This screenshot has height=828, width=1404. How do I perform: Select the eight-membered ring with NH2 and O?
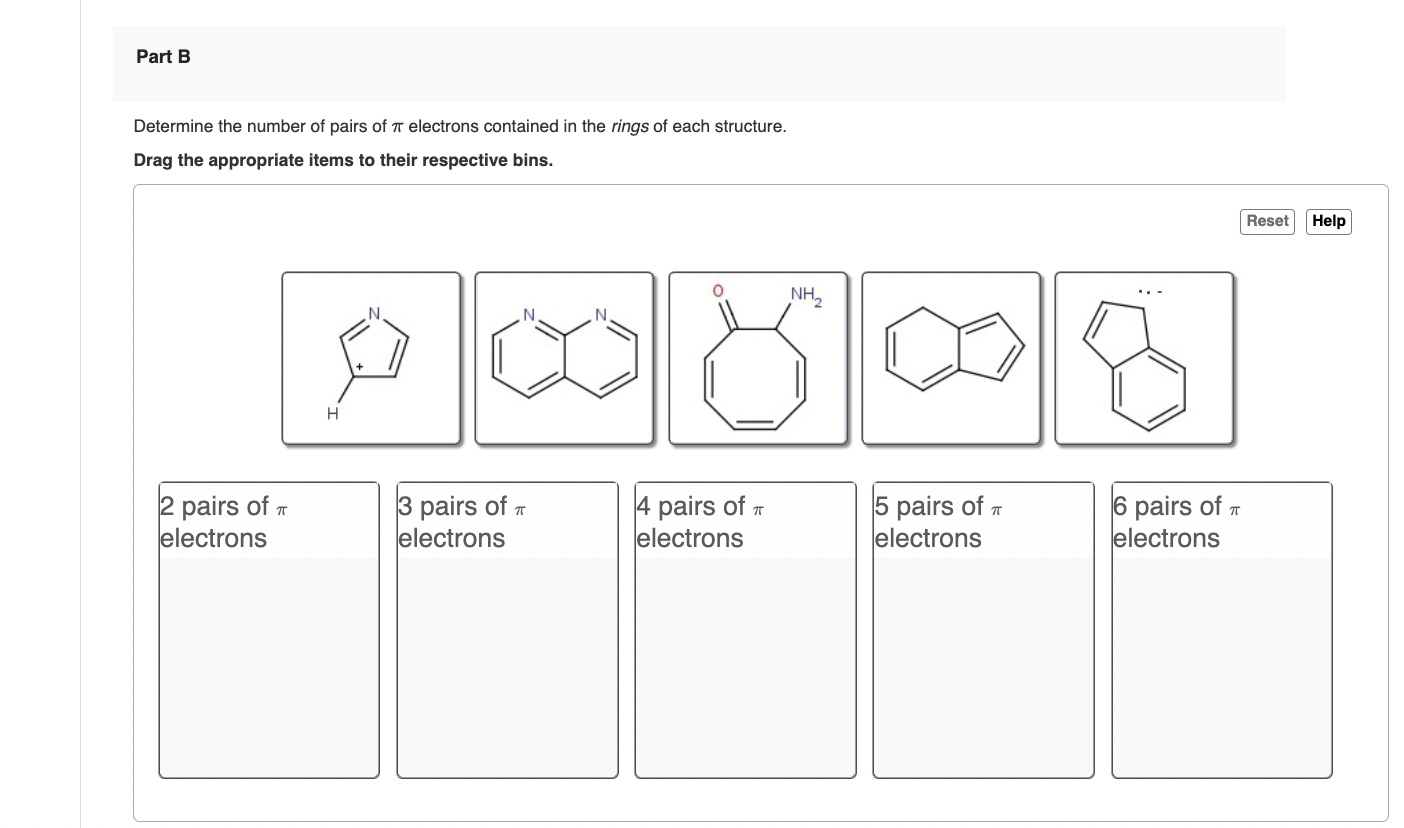point(758,358)
